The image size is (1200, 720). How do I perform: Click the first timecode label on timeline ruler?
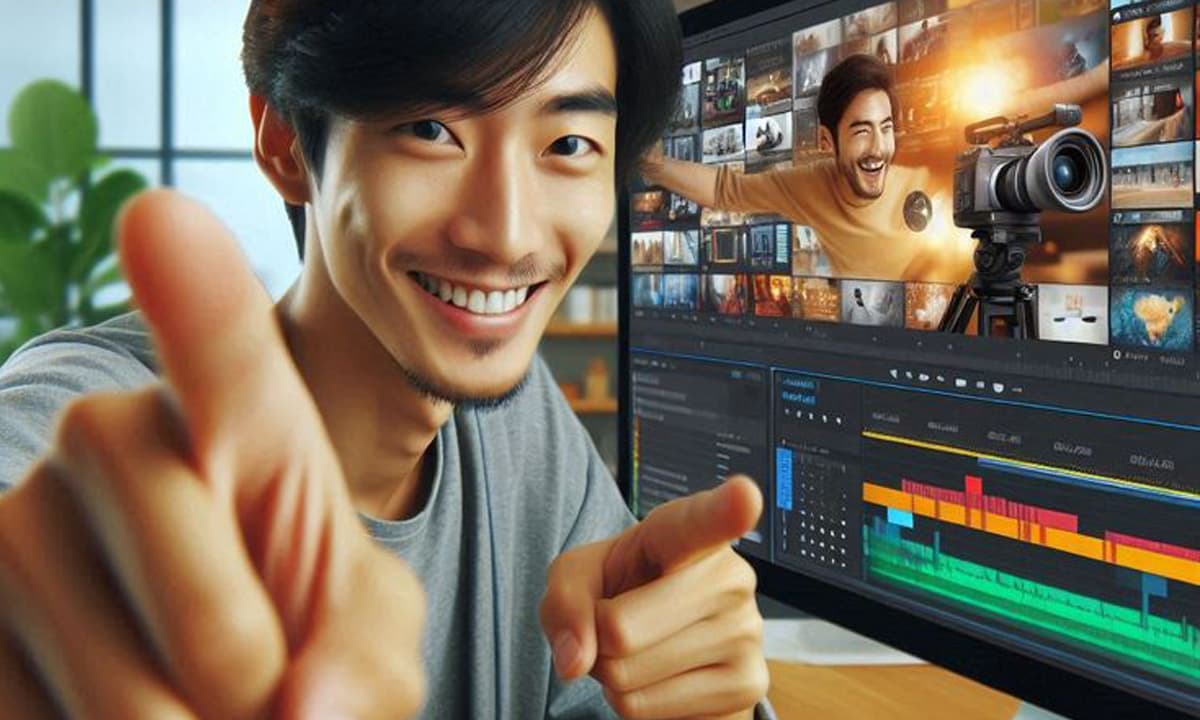click(887, 417)
